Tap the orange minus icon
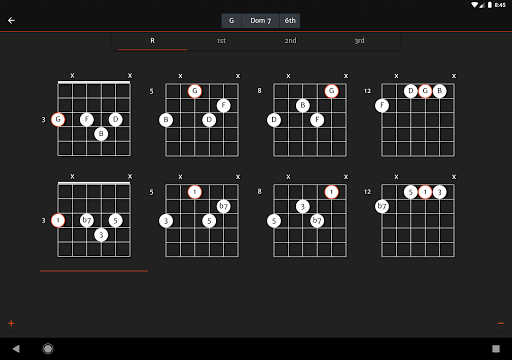This screenshot has height=360, width=512. tap(500, 323)
